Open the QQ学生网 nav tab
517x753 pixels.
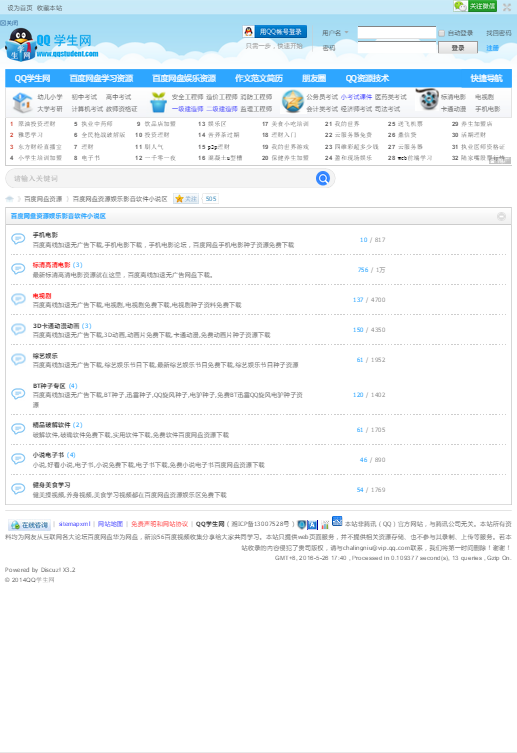[32, 78]
